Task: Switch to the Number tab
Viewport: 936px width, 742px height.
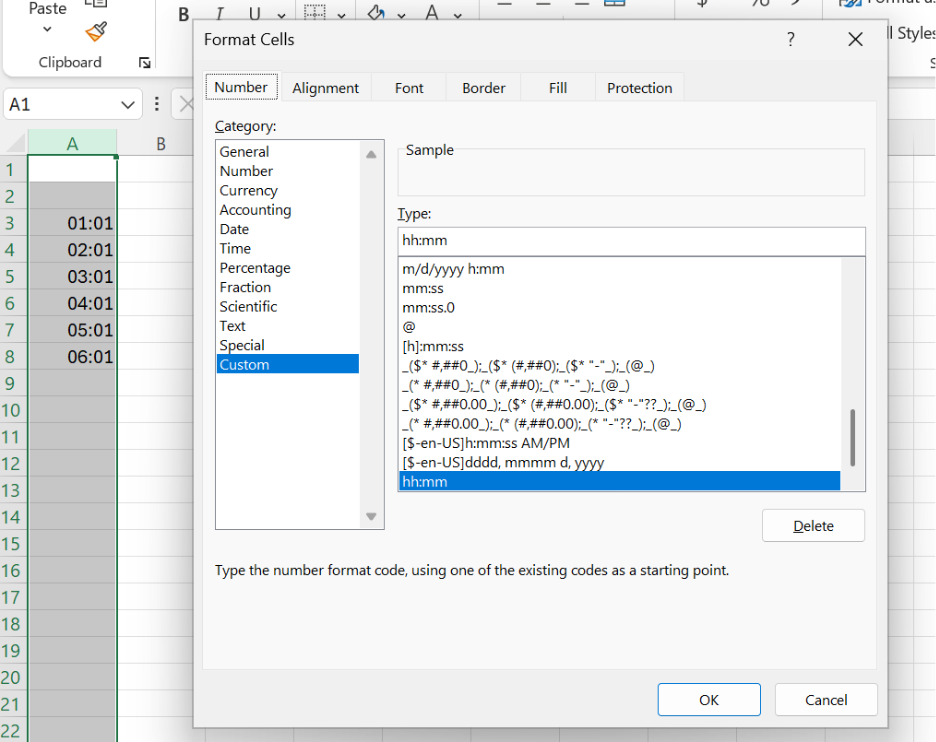Action: click(241, 87)
